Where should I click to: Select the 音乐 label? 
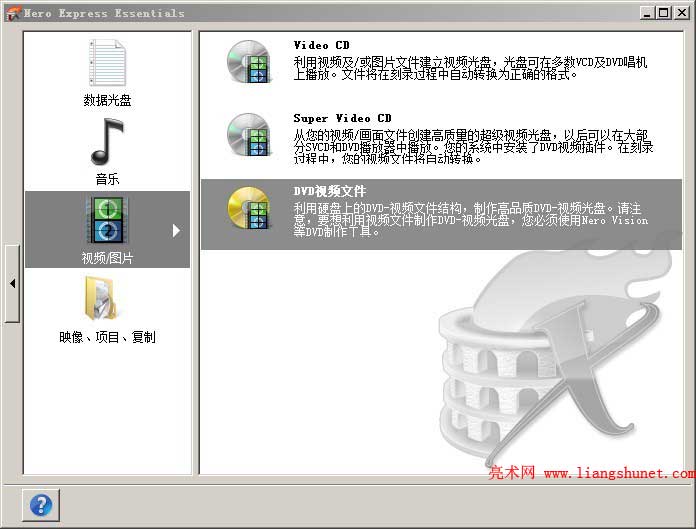(x=107, y=179)
